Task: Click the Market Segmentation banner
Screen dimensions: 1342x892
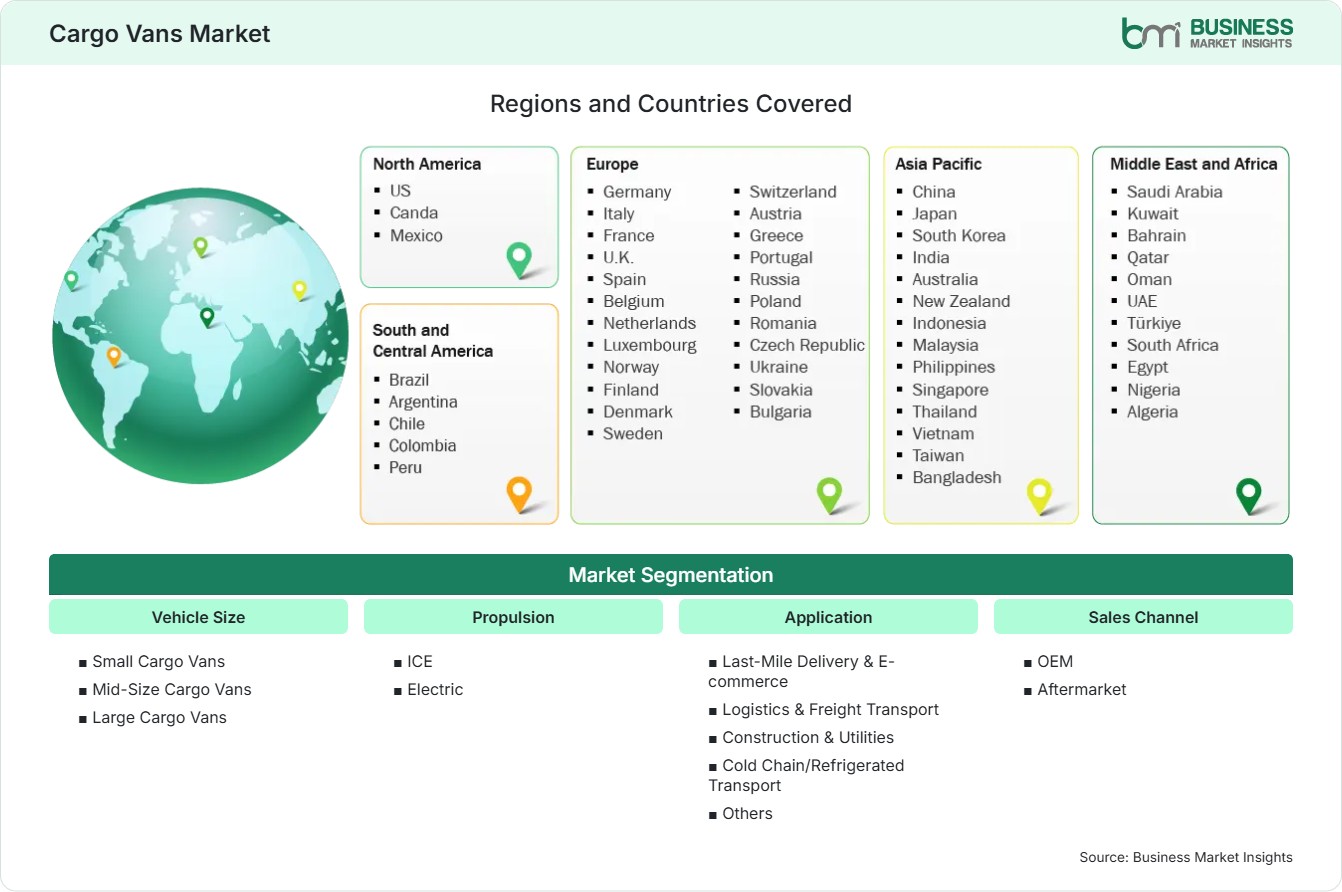Action: (671, 575)
